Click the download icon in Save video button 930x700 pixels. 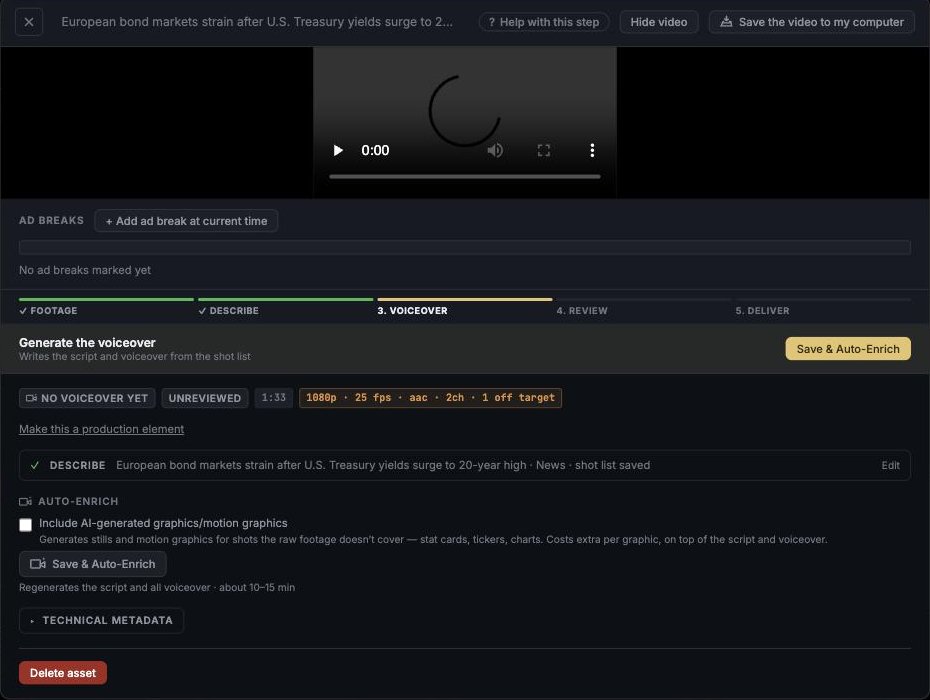pos(726,22)
